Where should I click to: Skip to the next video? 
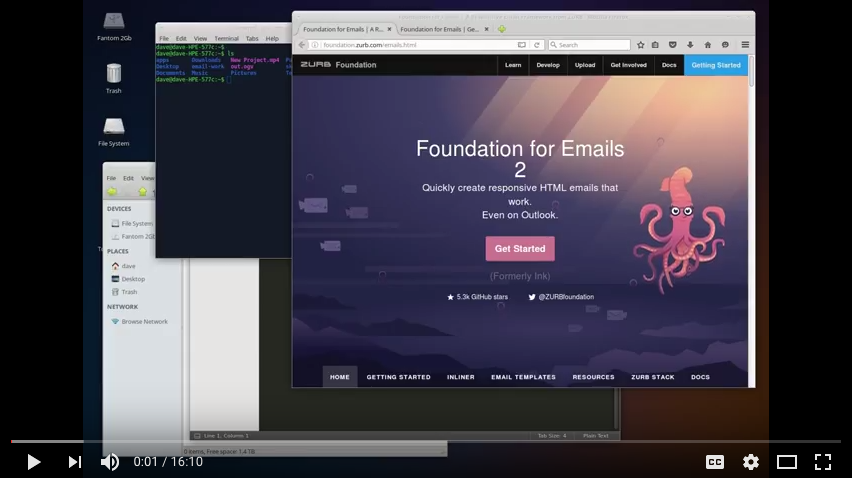tap(74, 462)
